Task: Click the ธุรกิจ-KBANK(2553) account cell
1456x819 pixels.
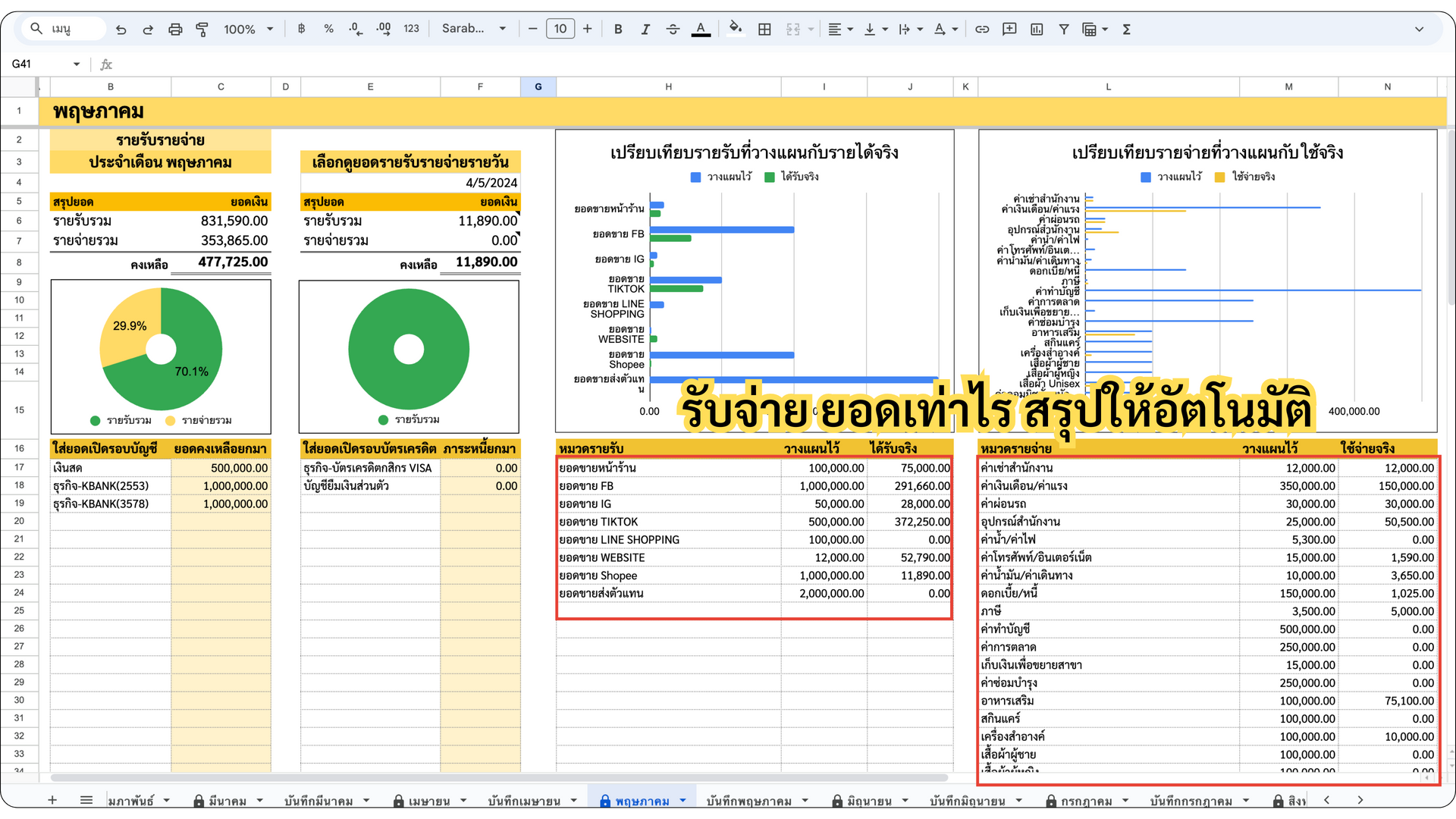Action: click(111, 485)
